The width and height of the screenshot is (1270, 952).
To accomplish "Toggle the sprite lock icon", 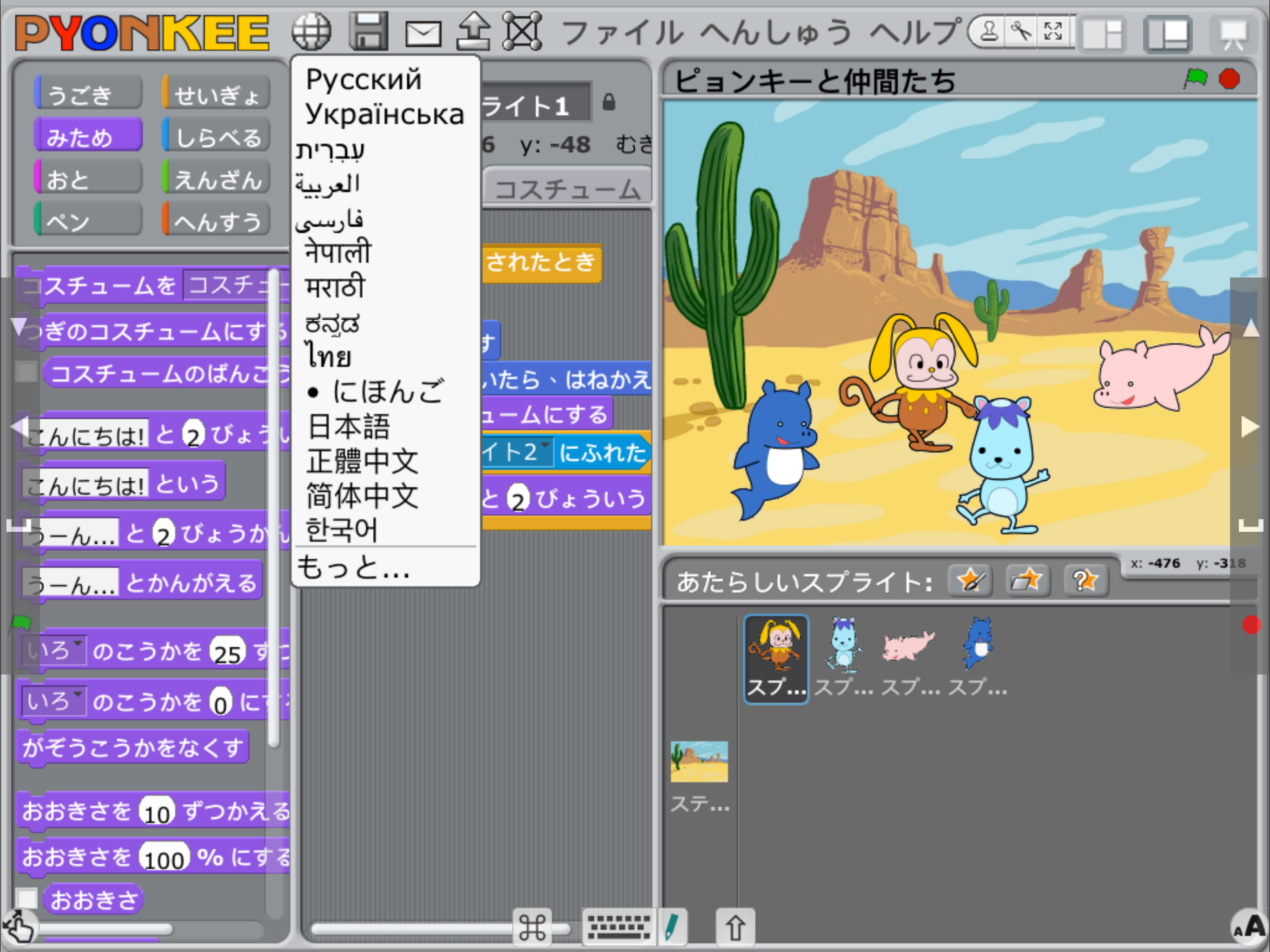I will coord(609,103).
